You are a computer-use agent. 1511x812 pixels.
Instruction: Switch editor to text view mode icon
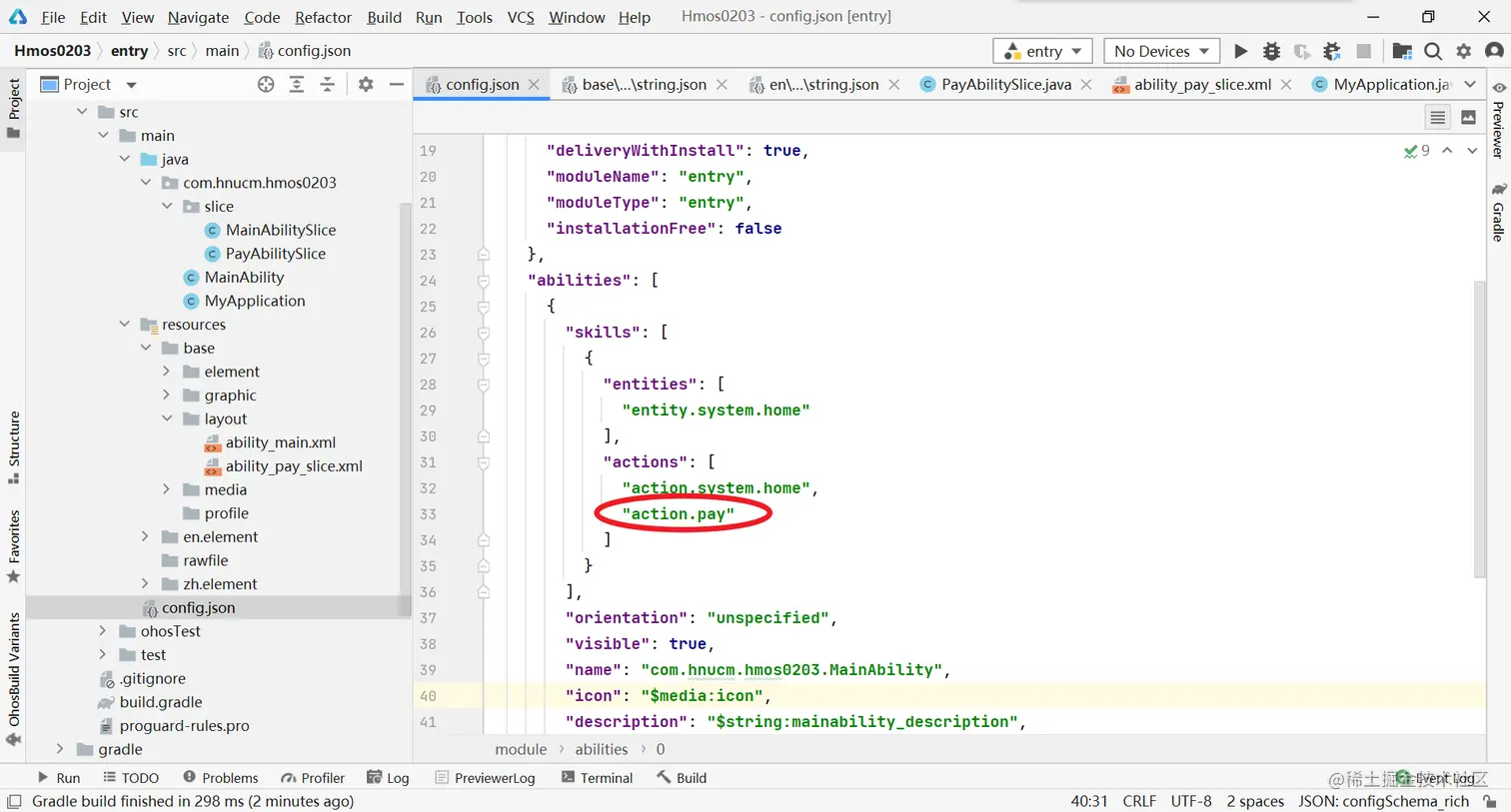(1438, 118)
